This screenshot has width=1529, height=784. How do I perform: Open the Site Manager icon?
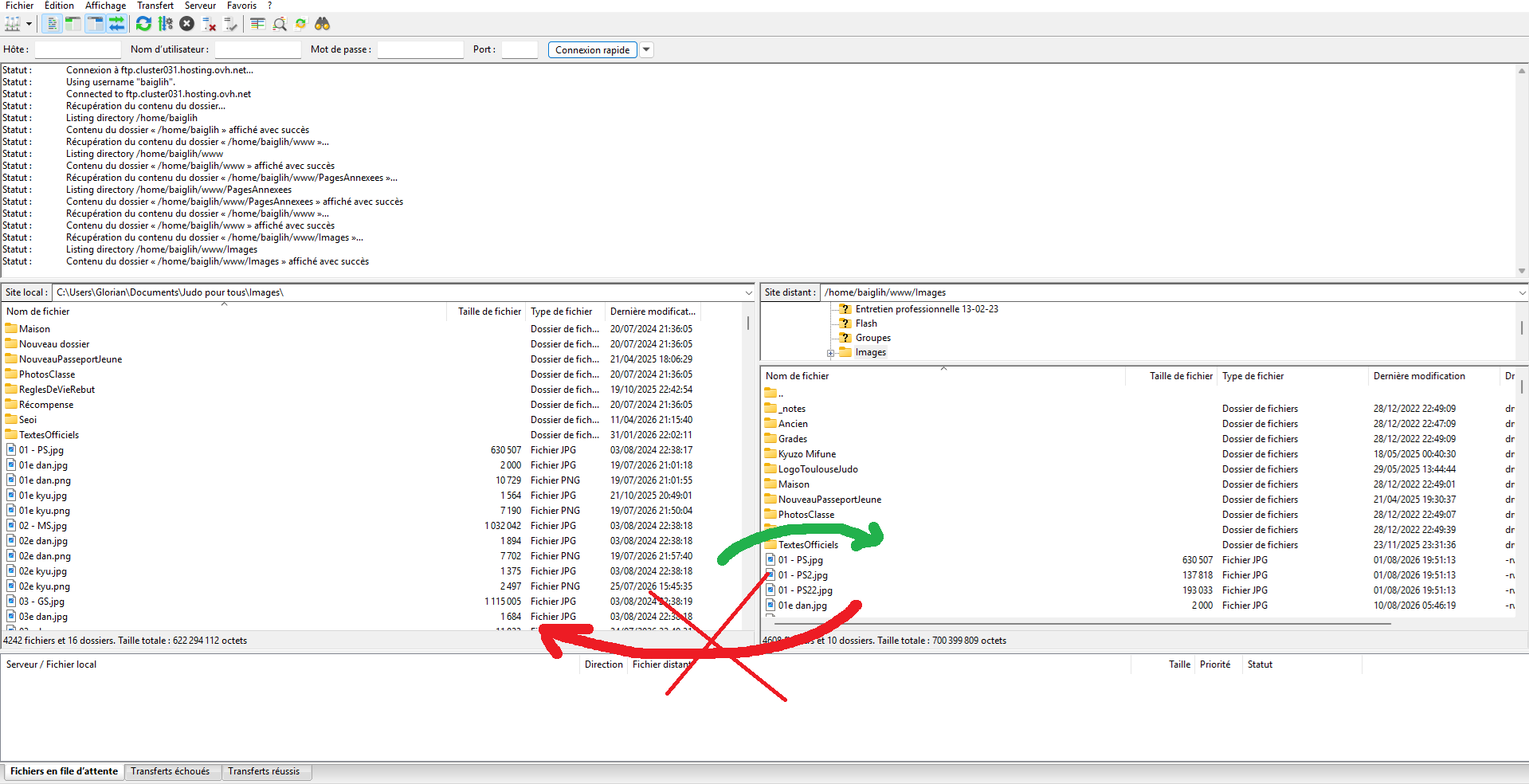coord(13,24)
